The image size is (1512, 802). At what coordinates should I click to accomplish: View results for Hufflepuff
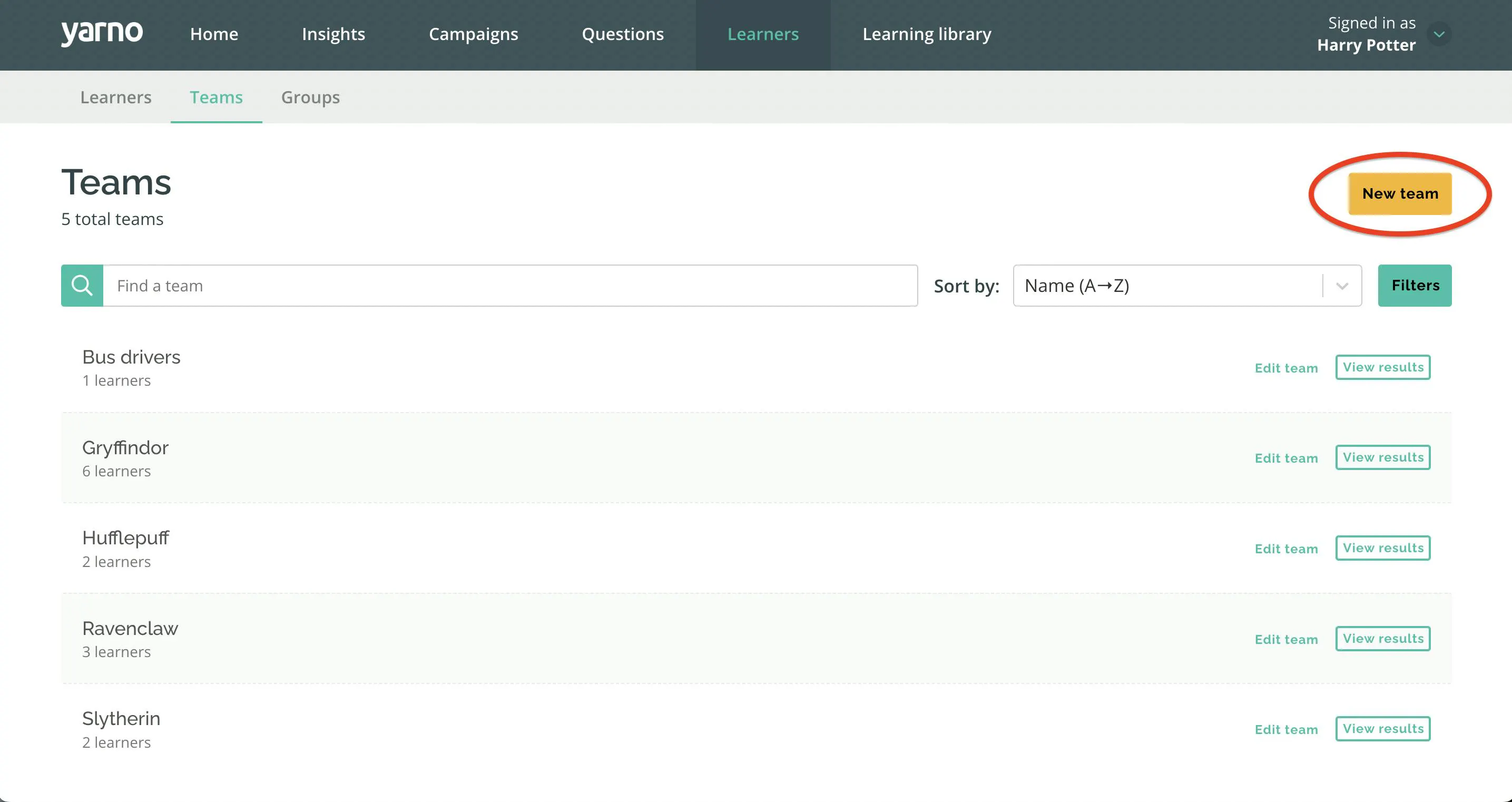click(x=1383, y=548)
